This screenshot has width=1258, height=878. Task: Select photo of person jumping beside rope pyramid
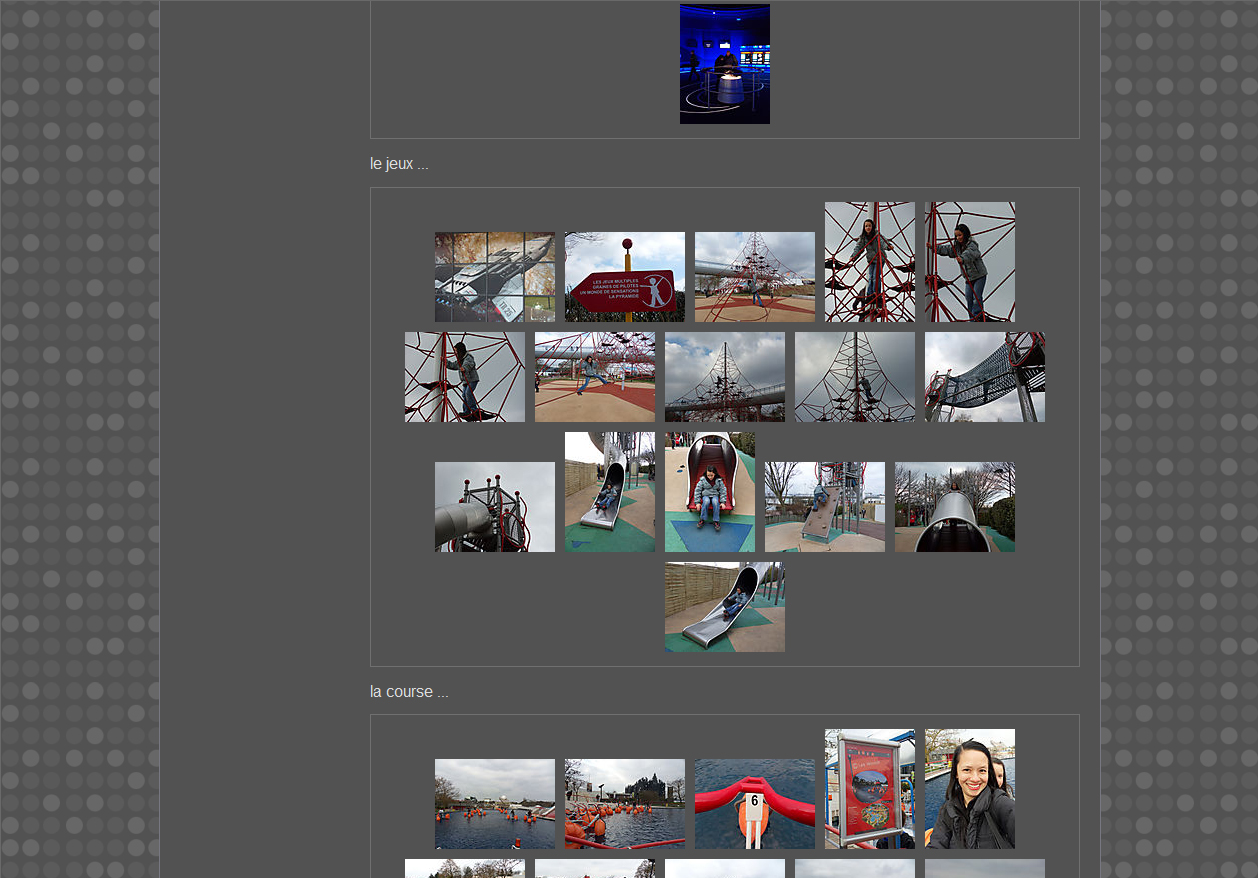tap(594, 377)
